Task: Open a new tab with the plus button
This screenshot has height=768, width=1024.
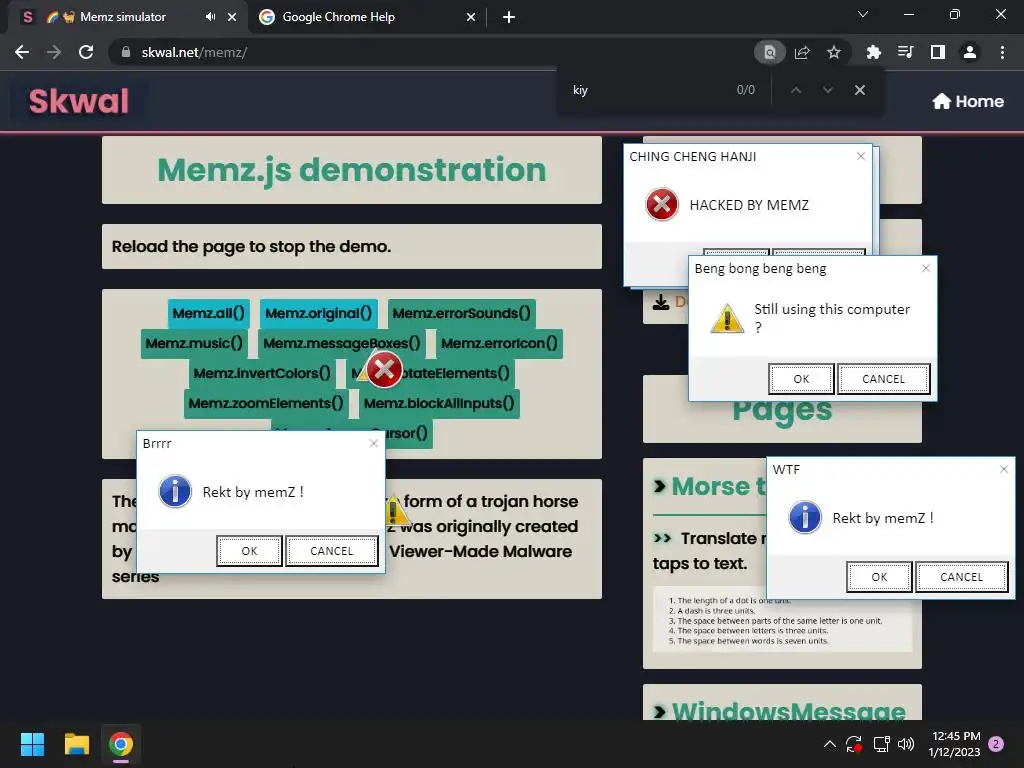Action: pyautogui.click(x=509, y=17)
